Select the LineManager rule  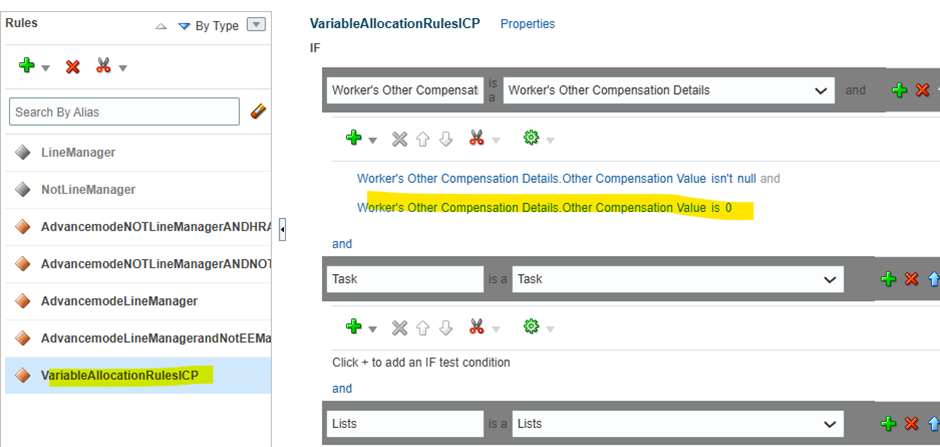[x=79, y=153]
